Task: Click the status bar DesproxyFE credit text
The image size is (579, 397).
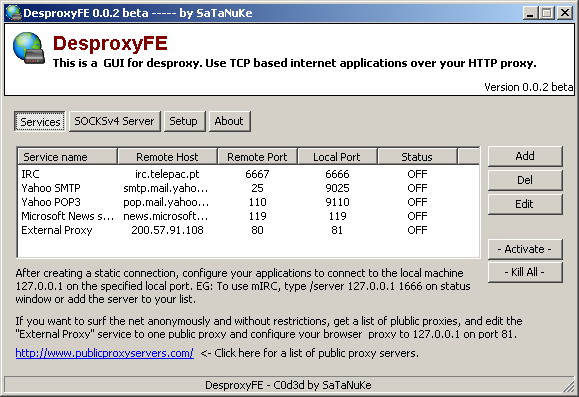Action: tap(288, 385)
